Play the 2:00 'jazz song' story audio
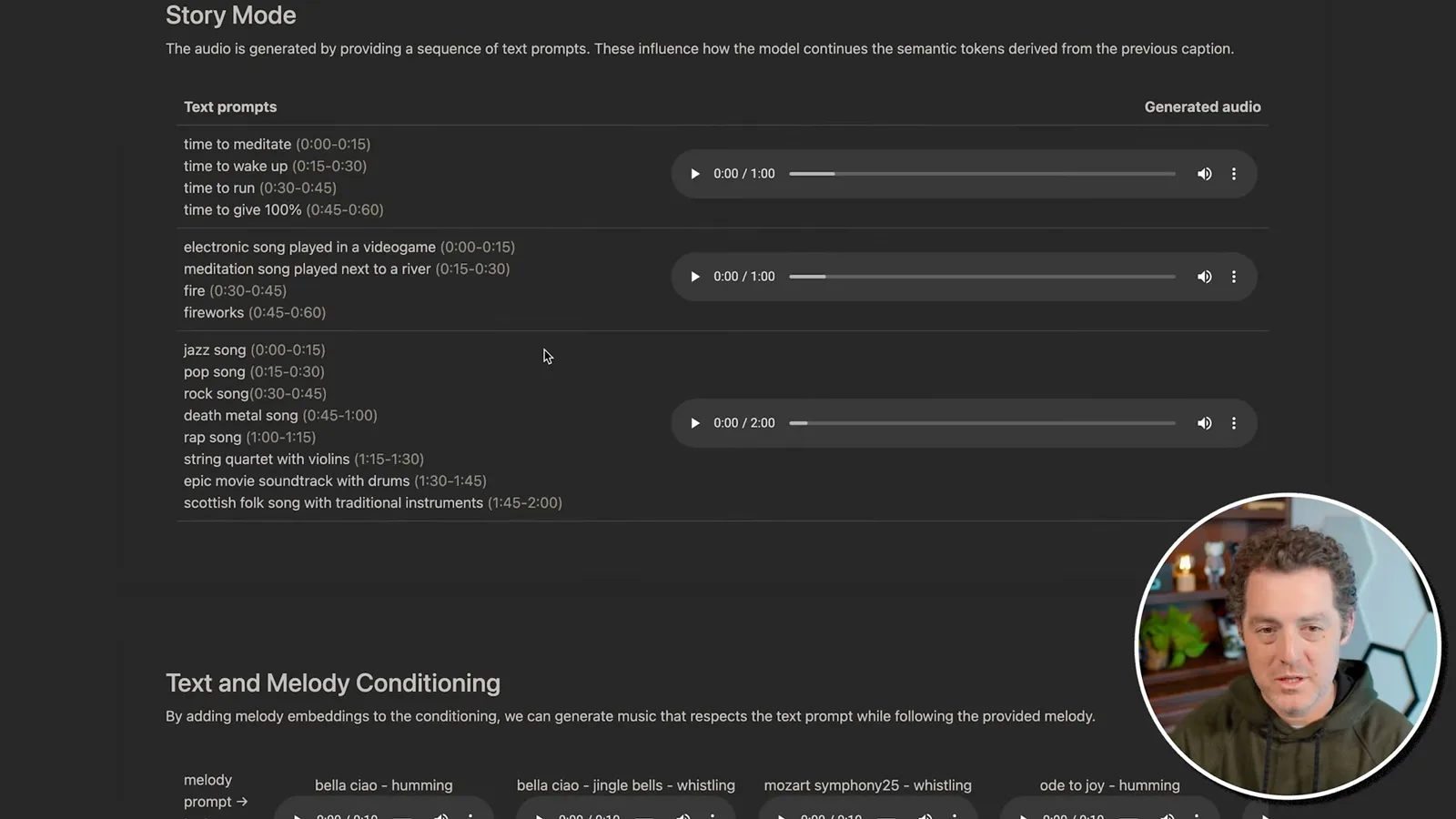1456x819 pixels. tap(695, 423)
